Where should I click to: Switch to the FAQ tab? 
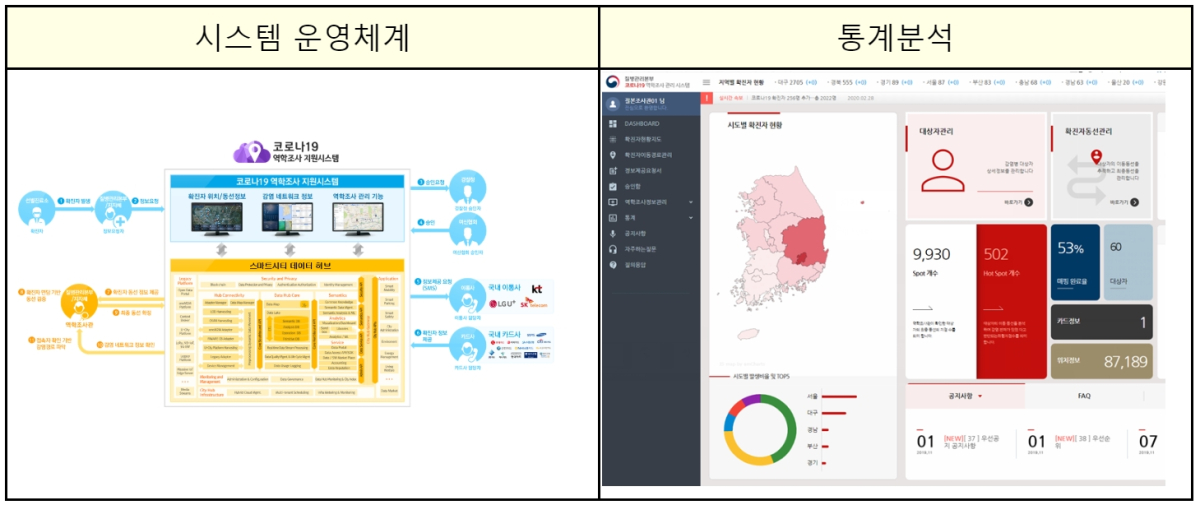click(x=1084, y=395)
